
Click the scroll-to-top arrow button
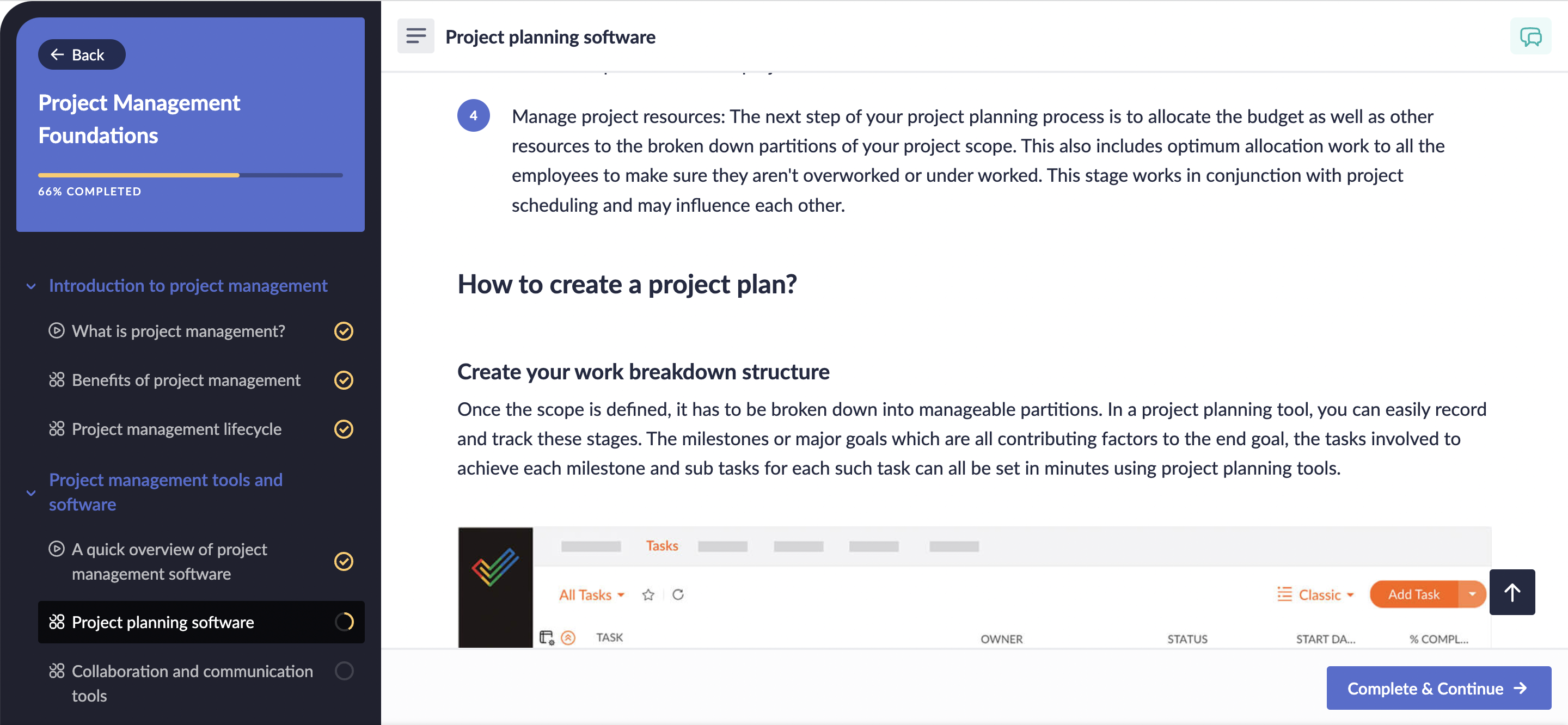(1512, 592)
